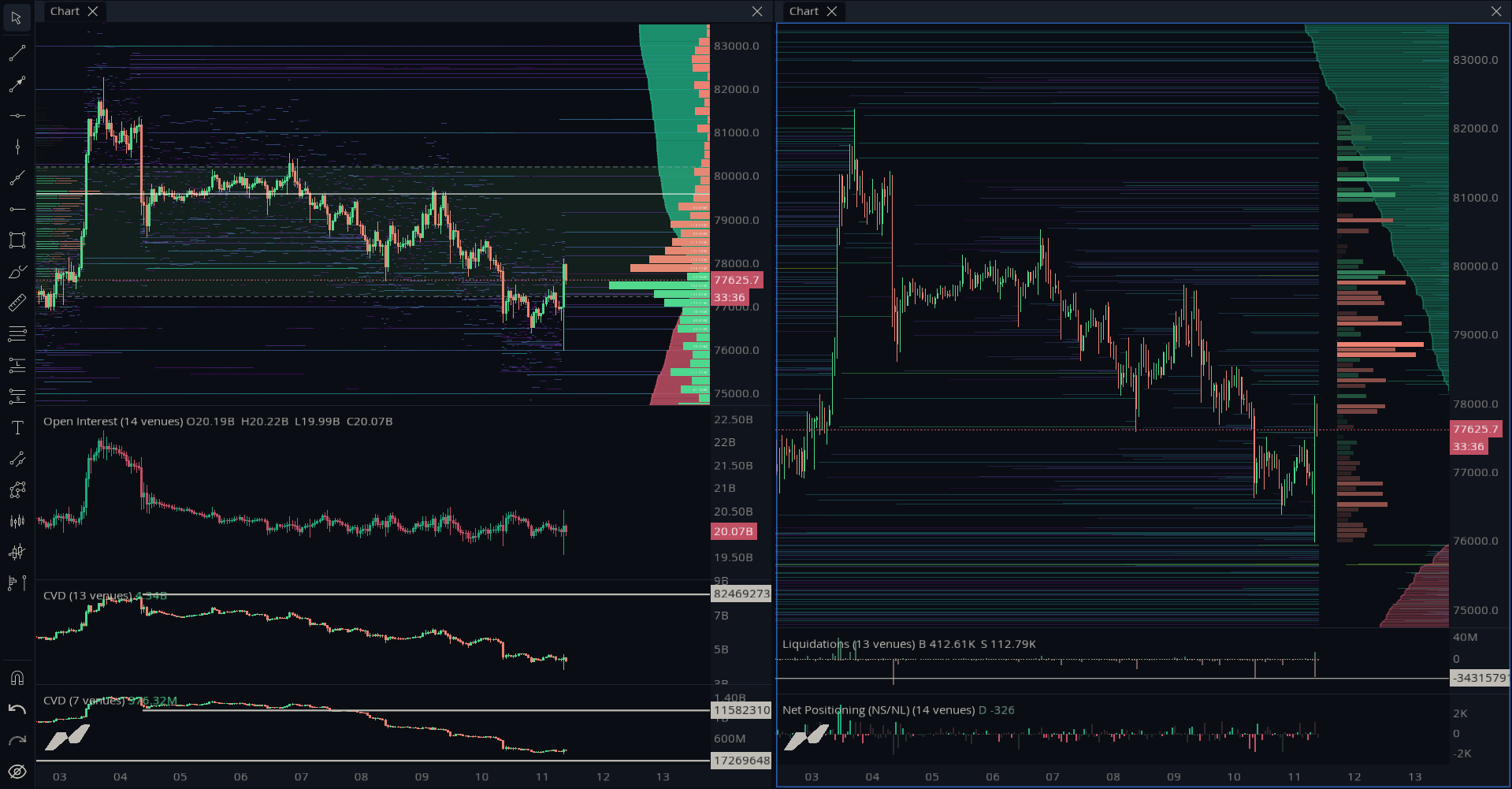Select the crossed-out candlestick tool
Image resolution: width=1512 pixels, height=789 pixels.
[x=17, y=553]
